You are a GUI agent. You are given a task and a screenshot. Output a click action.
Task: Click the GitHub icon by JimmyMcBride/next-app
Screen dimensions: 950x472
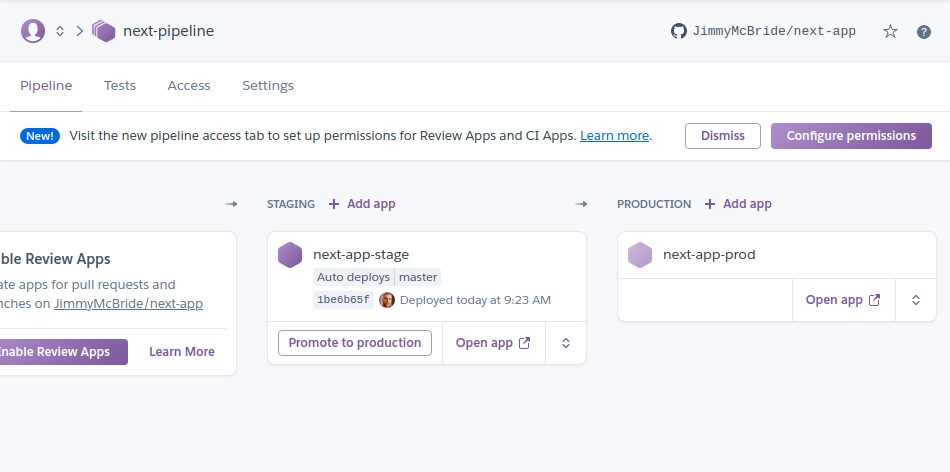click(x=679, y=31)
